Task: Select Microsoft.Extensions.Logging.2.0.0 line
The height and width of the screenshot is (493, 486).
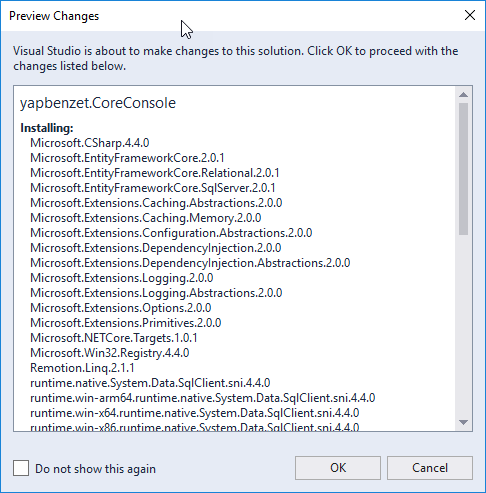Action: tap(122, 278)
